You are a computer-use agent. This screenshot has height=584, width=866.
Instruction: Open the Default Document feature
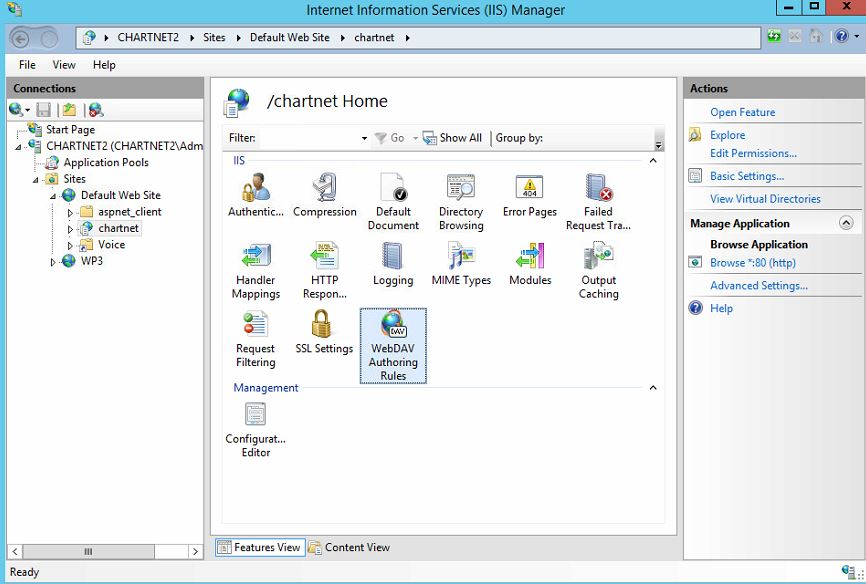[393, 202]
